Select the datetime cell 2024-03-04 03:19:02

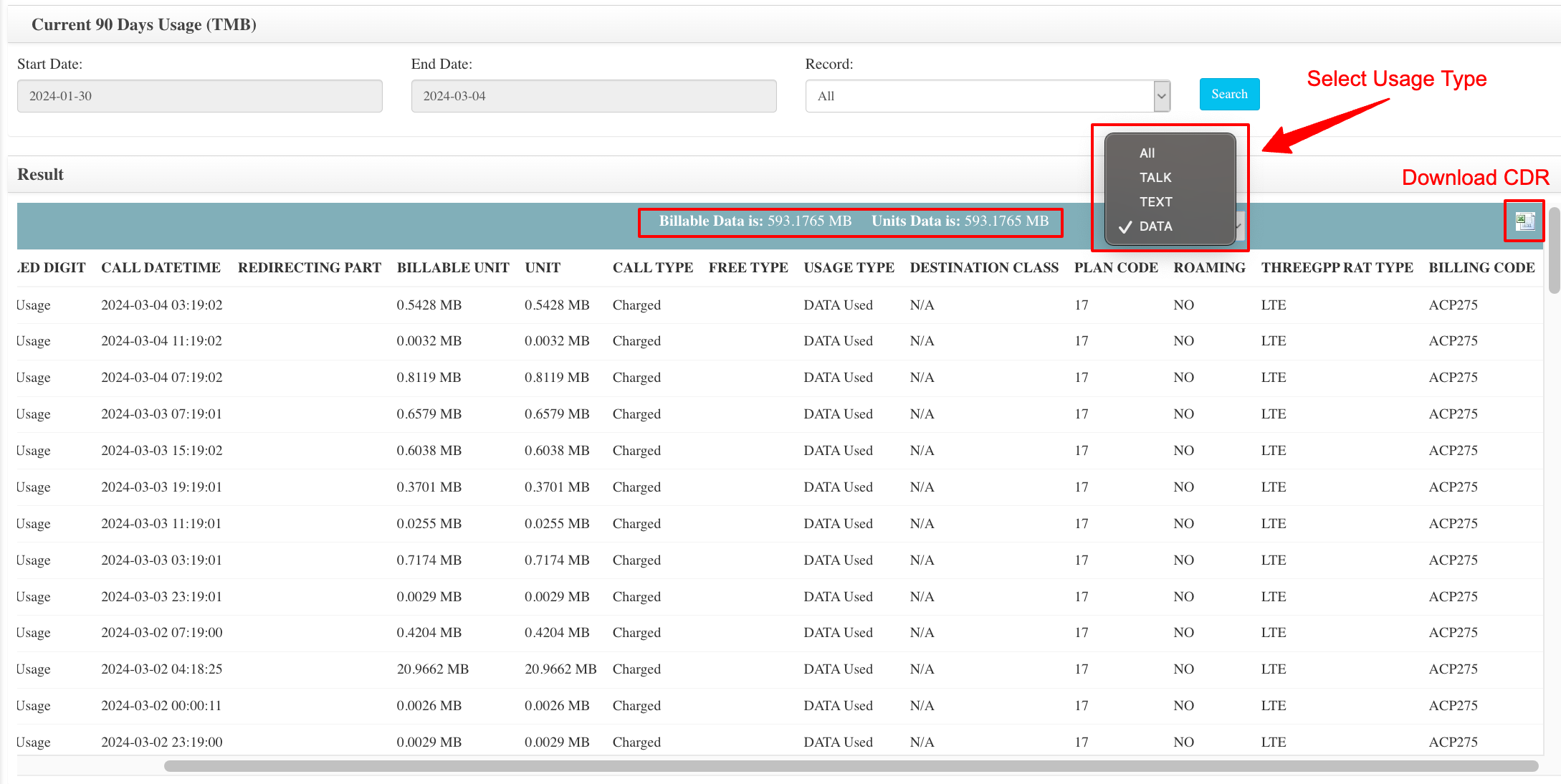coord(162,305)
